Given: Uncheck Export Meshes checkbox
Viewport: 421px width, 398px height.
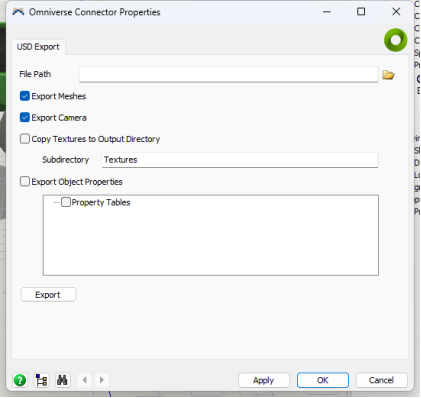Looking at the screenshot, I should (x=25, y=96).
